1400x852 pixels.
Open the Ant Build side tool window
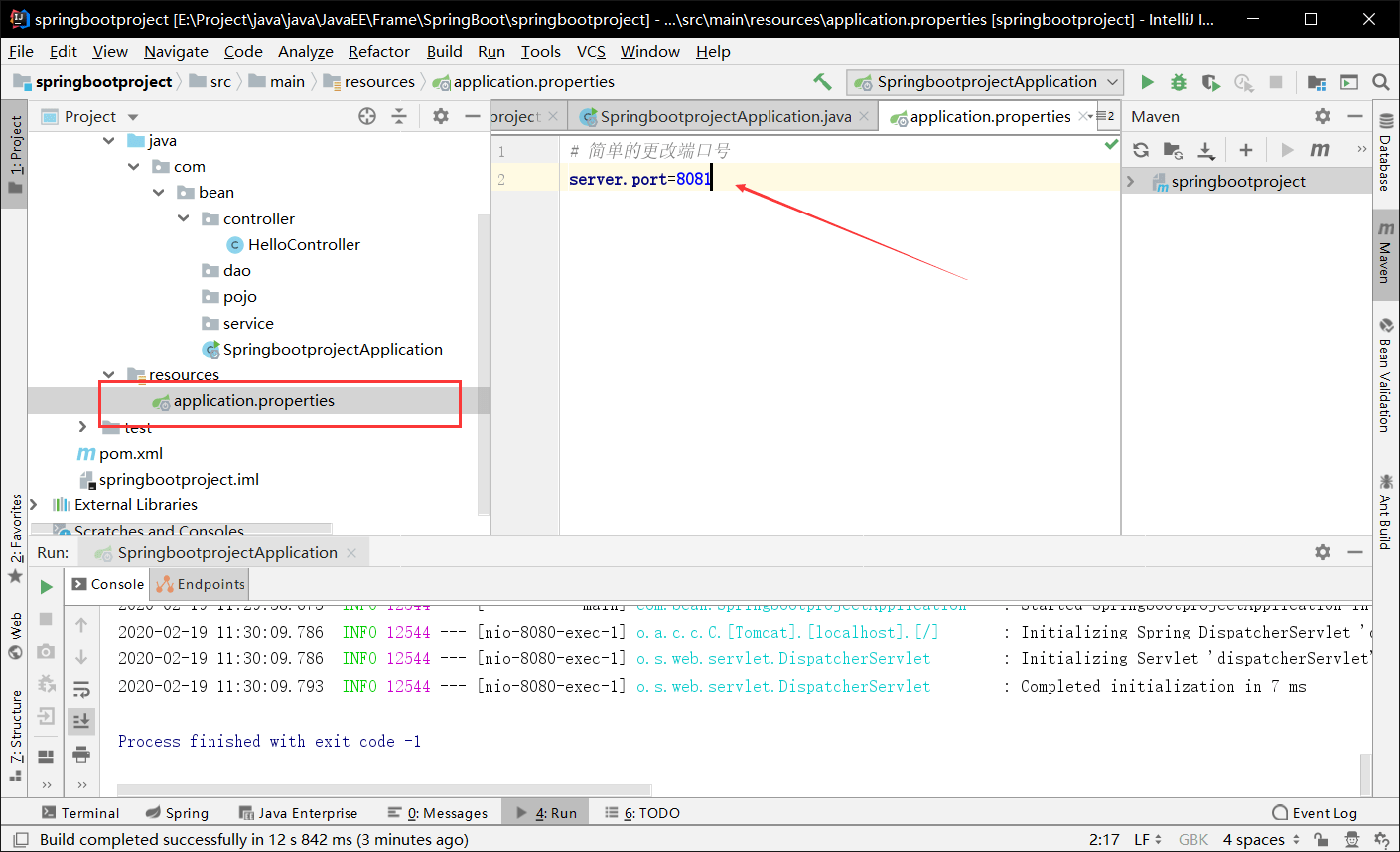[x=1385, y=511]
